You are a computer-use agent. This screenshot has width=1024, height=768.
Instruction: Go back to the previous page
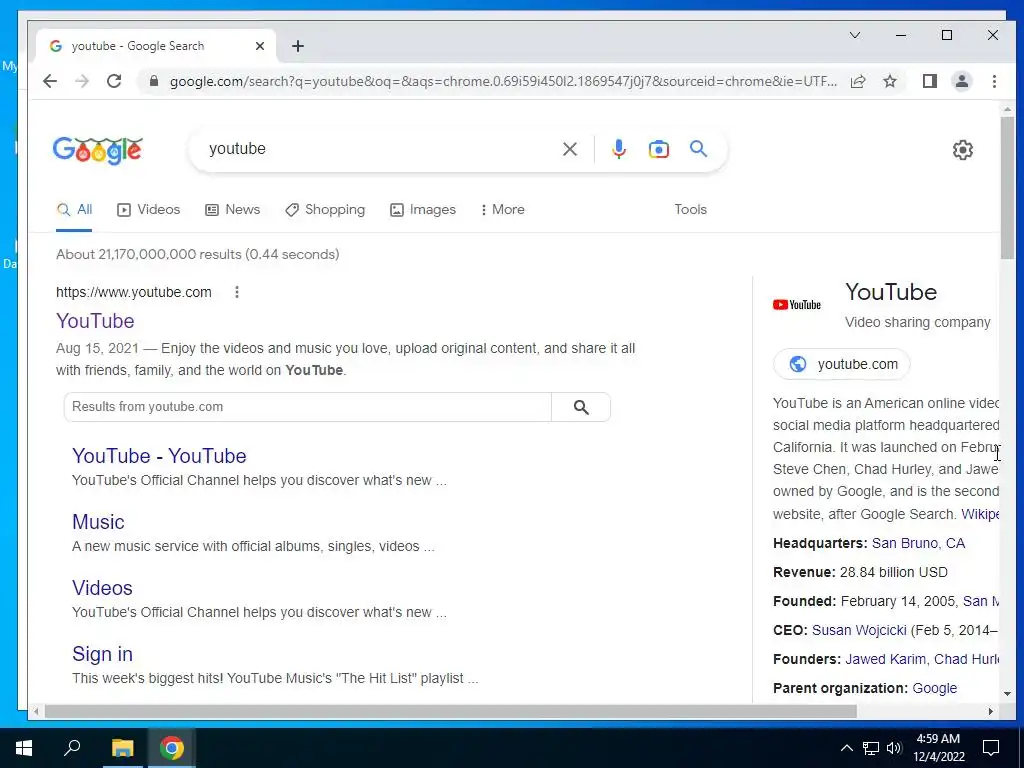click(50, 81)
